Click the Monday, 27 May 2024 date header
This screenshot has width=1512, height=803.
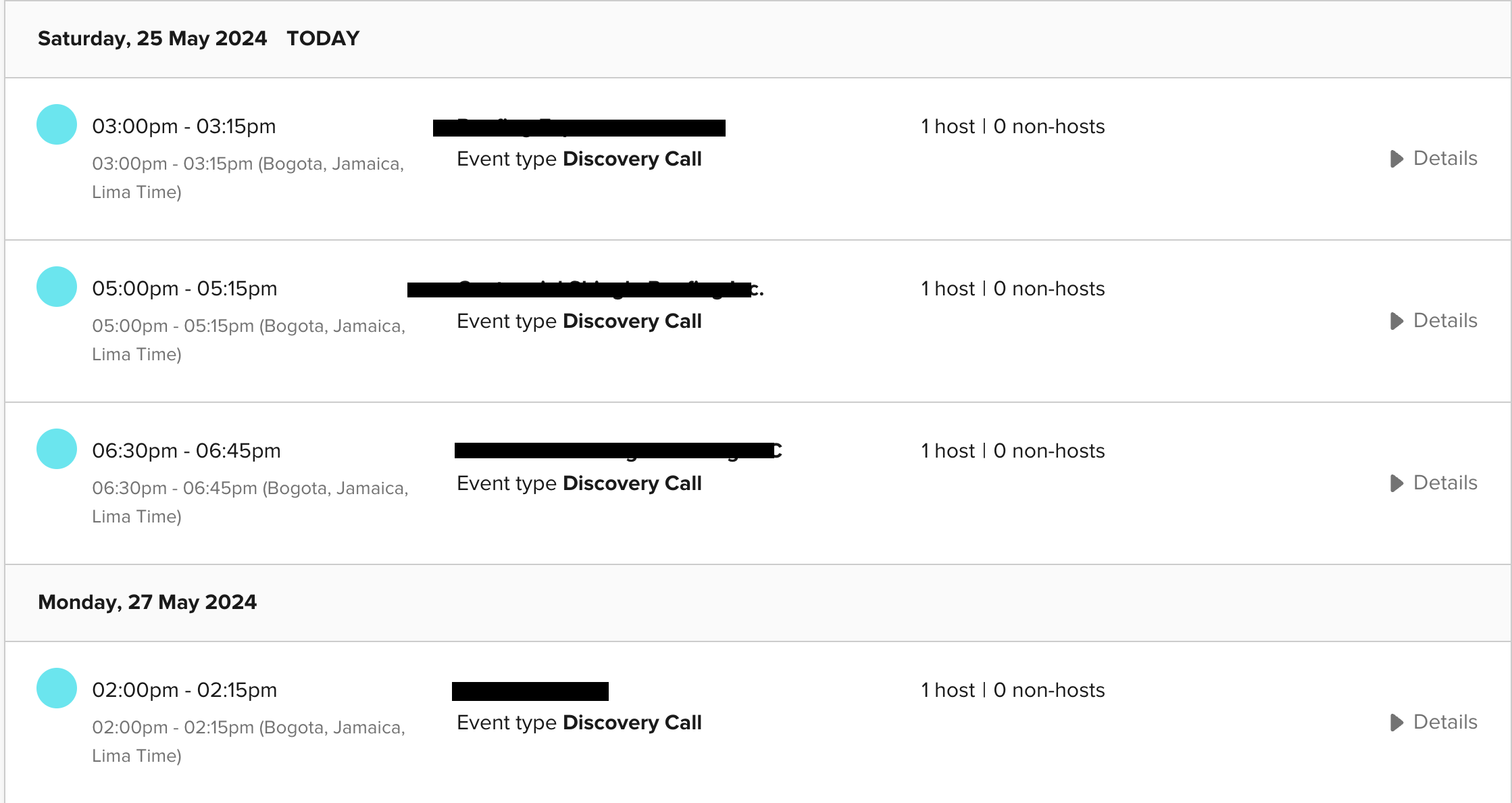pos(147,602)
